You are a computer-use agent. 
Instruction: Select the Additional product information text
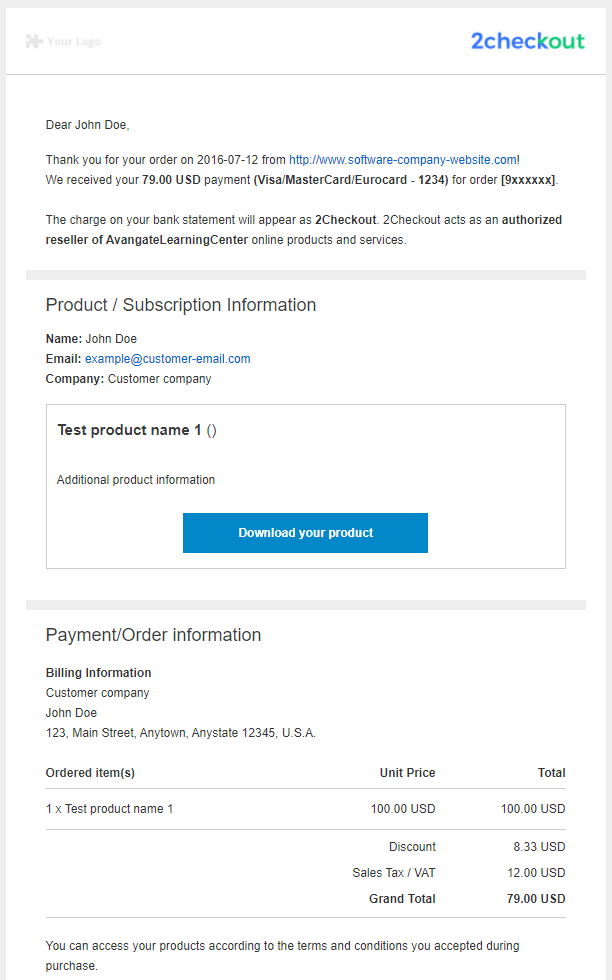pos(135,479)
